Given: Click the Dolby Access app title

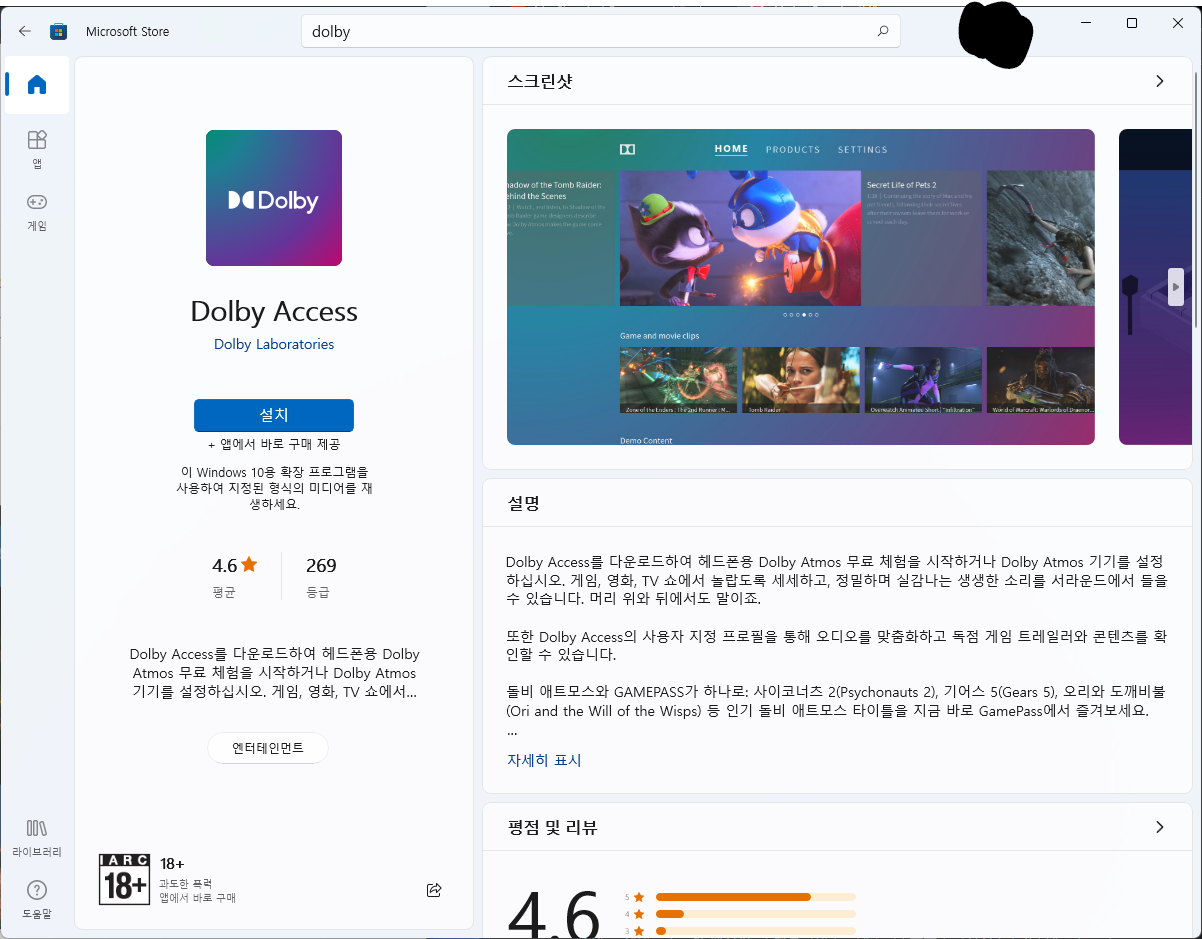Looking at the screenshot, I should click(x=274, y=311).
